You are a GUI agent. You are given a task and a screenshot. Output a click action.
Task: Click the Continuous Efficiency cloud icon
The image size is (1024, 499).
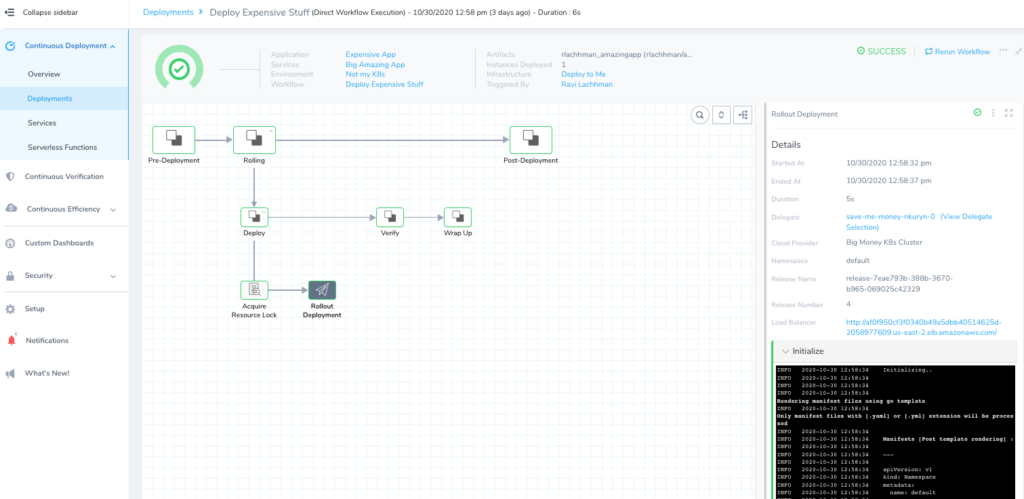(x=11, y=209)
